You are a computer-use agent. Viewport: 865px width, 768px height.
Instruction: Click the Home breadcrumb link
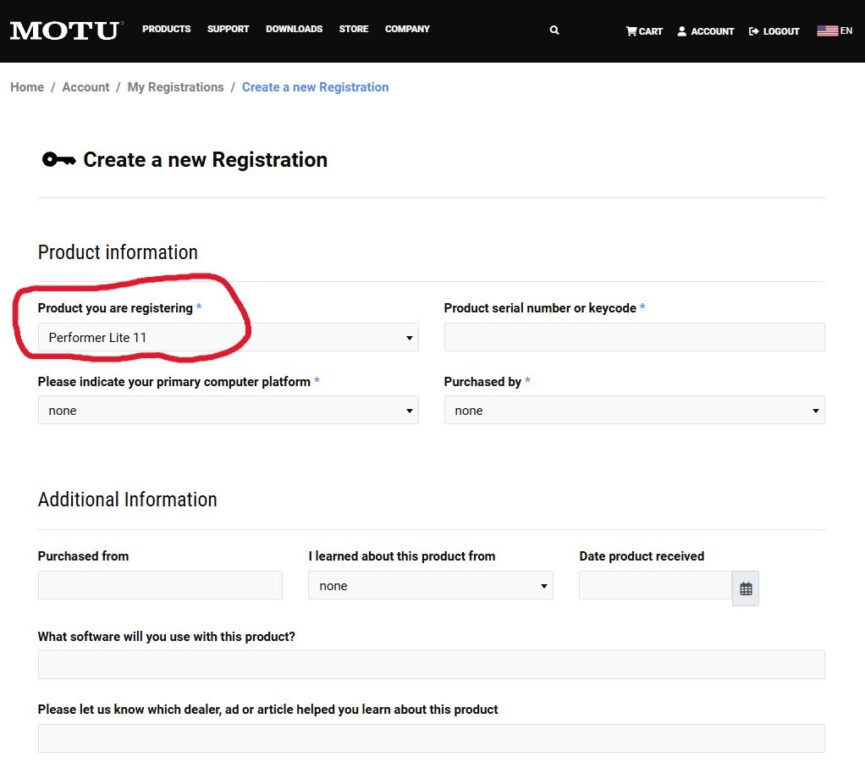[x=27, y=87]
